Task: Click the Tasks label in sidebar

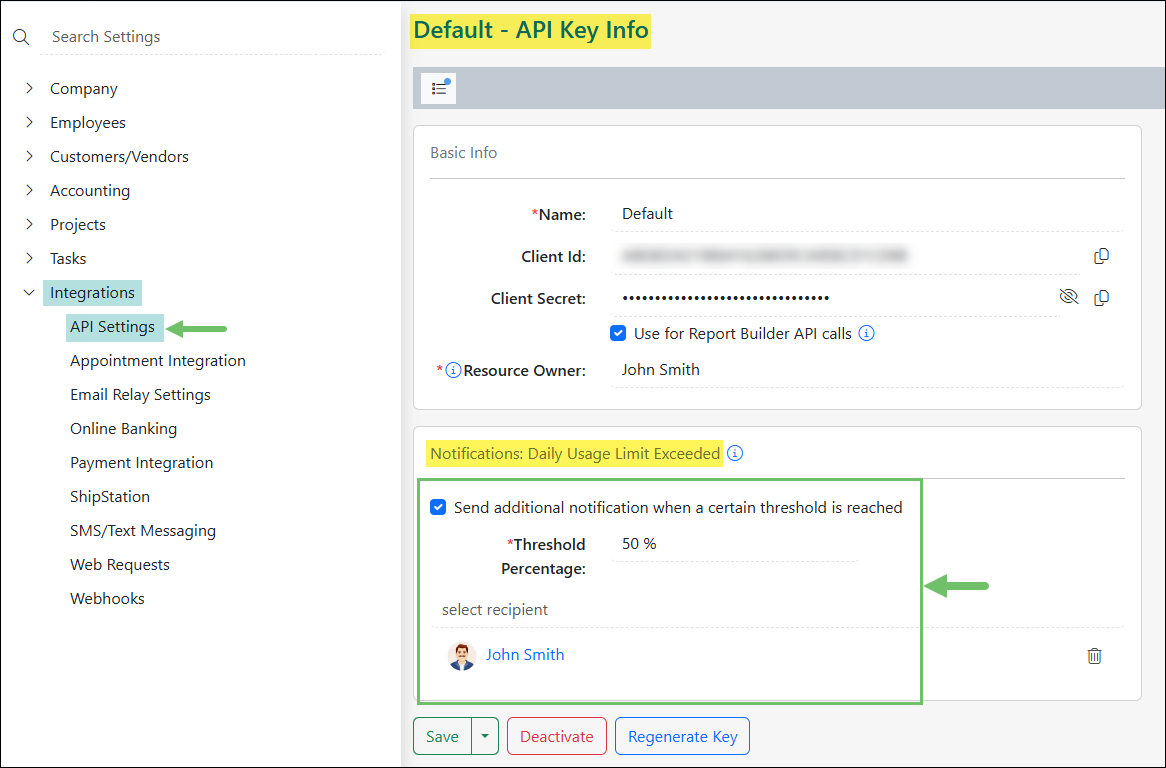Action: [68, 259]
